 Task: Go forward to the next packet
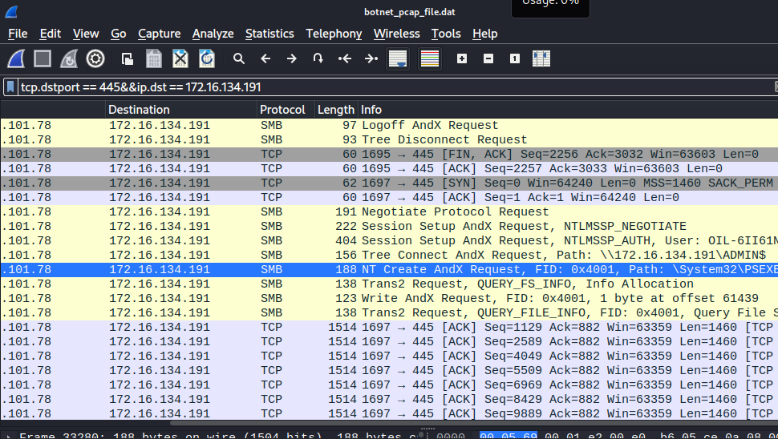click(x=292, y=59)
